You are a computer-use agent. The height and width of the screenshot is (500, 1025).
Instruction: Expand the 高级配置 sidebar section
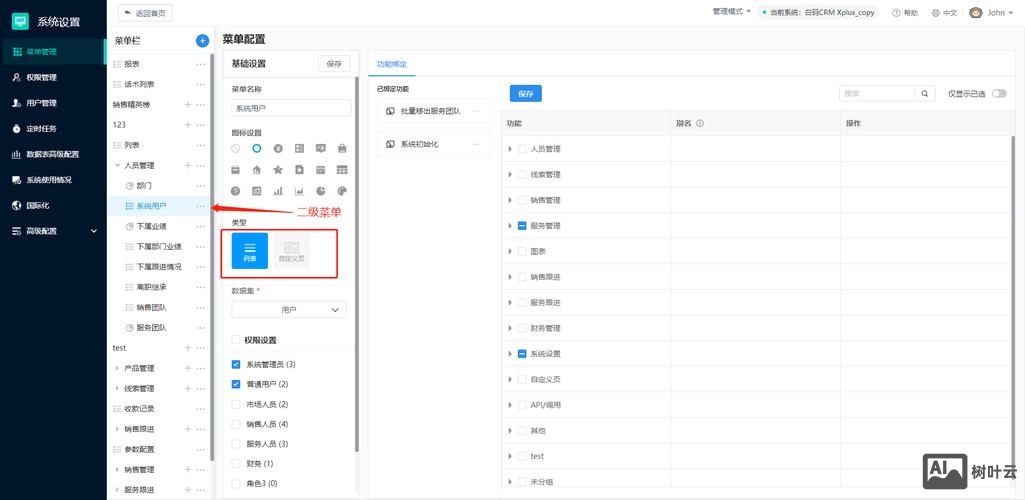[93, 231]
